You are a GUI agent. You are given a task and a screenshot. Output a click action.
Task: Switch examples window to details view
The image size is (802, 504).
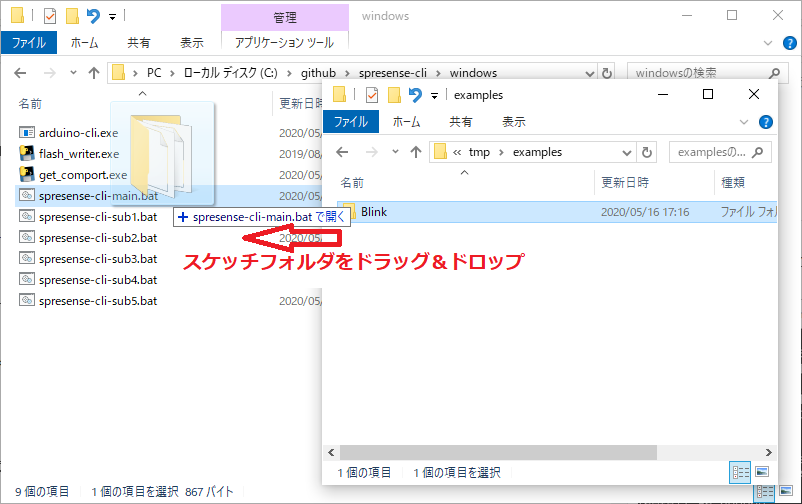(740, 472)
